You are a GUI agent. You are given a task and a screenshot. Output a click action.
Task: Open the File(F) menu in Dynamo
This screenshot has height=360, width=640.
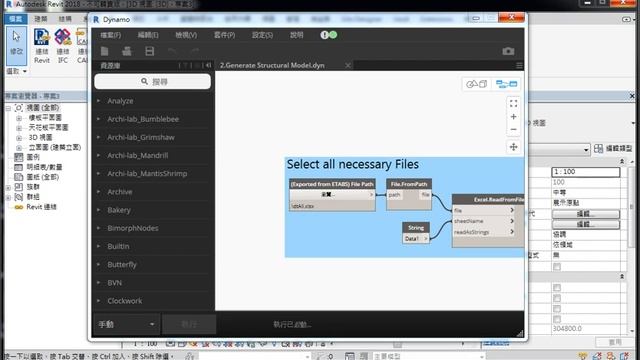pyautogui.click(x=111, y=35)
